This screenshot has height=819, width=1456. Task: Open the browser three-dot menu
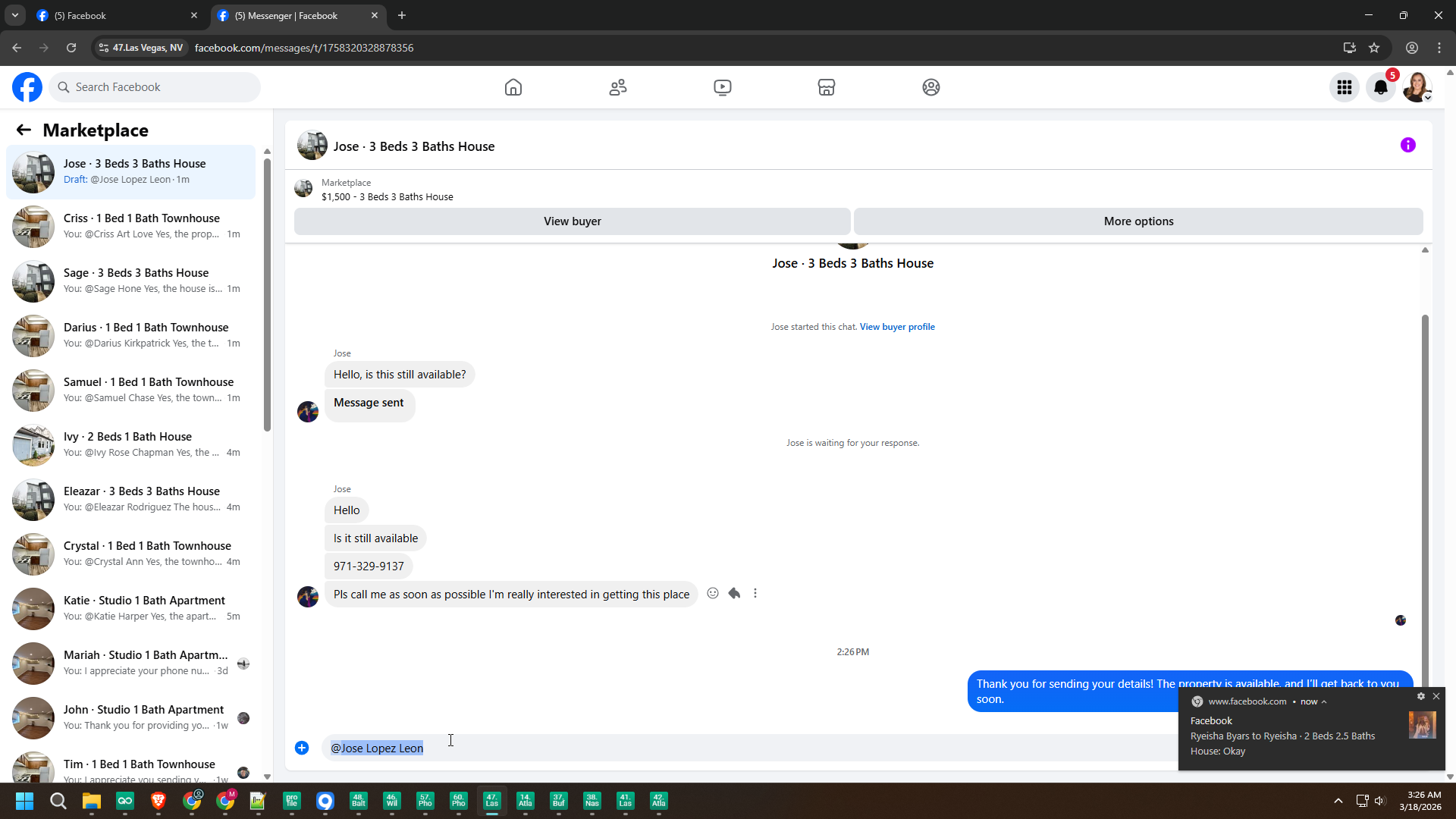pos(1439,48)
